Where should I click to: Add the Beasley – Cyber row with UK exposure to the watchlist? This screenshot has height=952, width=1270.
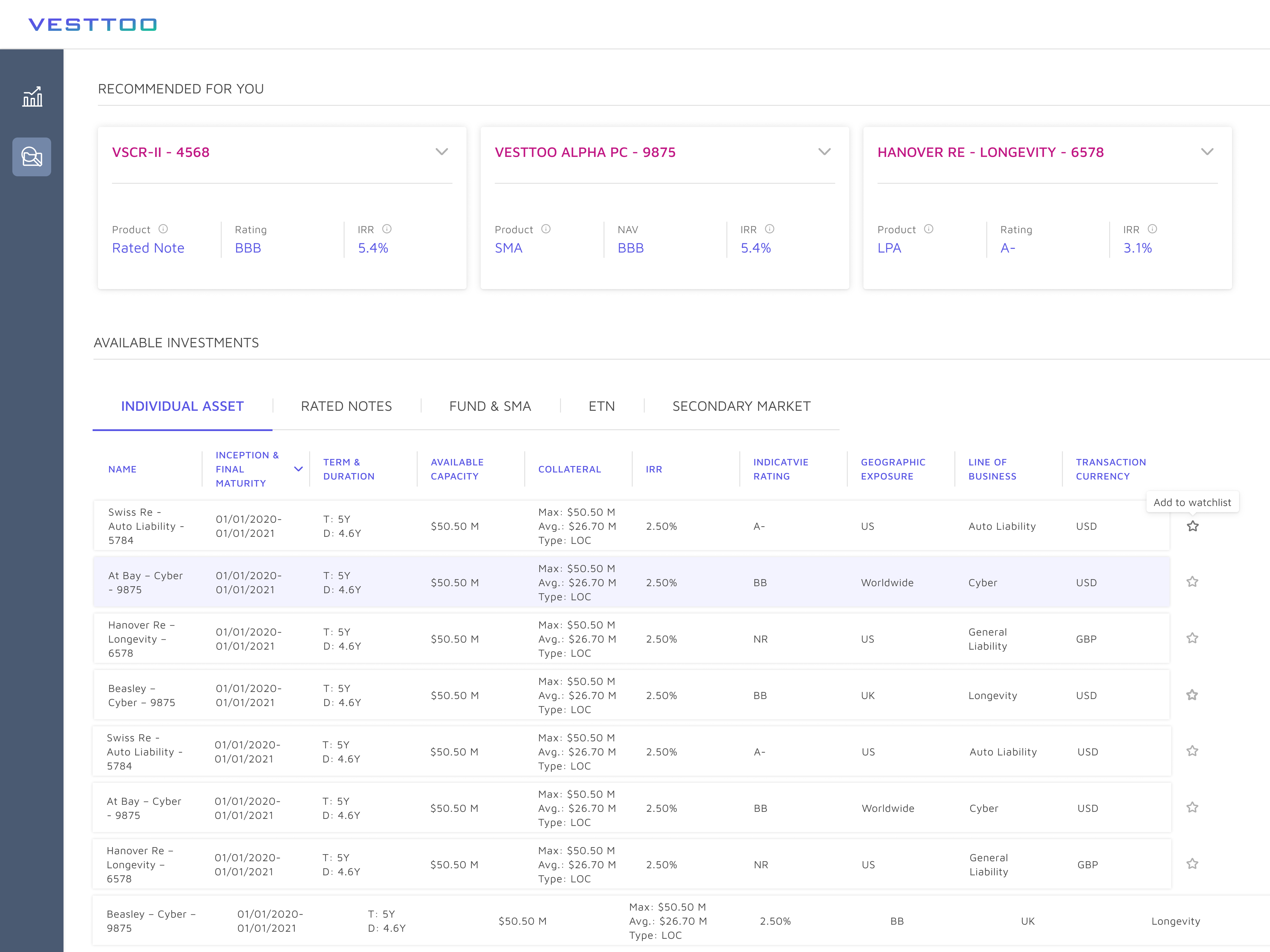[1192, 695]
